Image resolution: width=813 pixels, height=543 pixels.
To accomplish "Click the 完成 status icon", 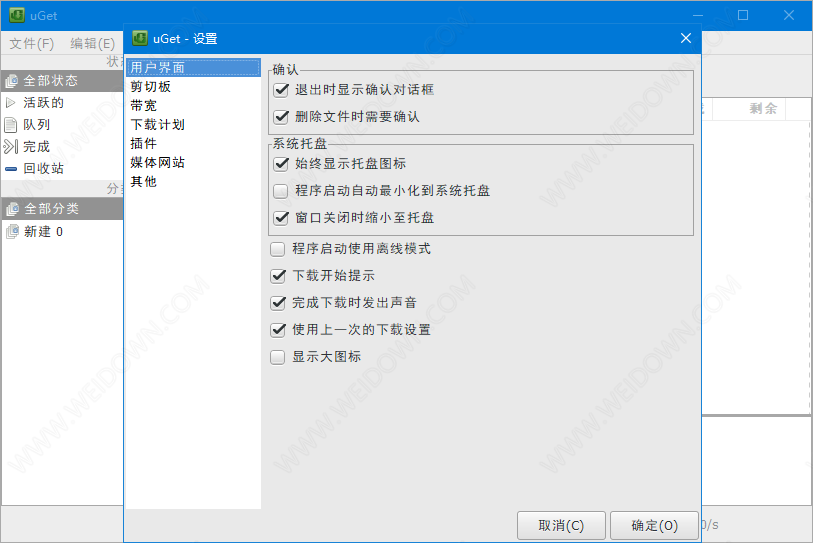I will point(11,147).
